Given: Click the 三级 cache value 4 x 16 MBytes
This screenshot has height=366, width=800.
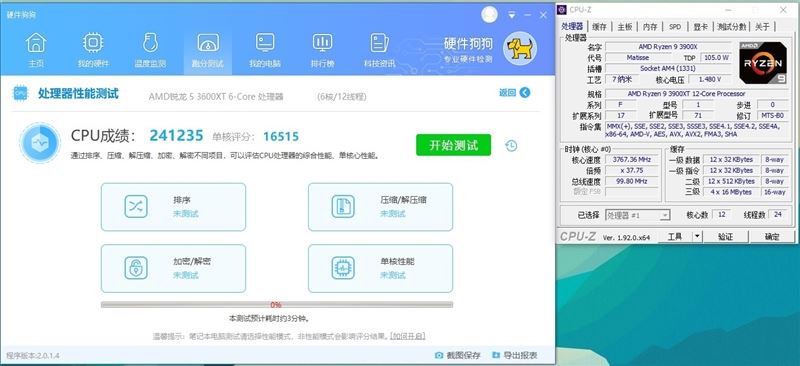Looking at the screenshot, I should (731, 192).
